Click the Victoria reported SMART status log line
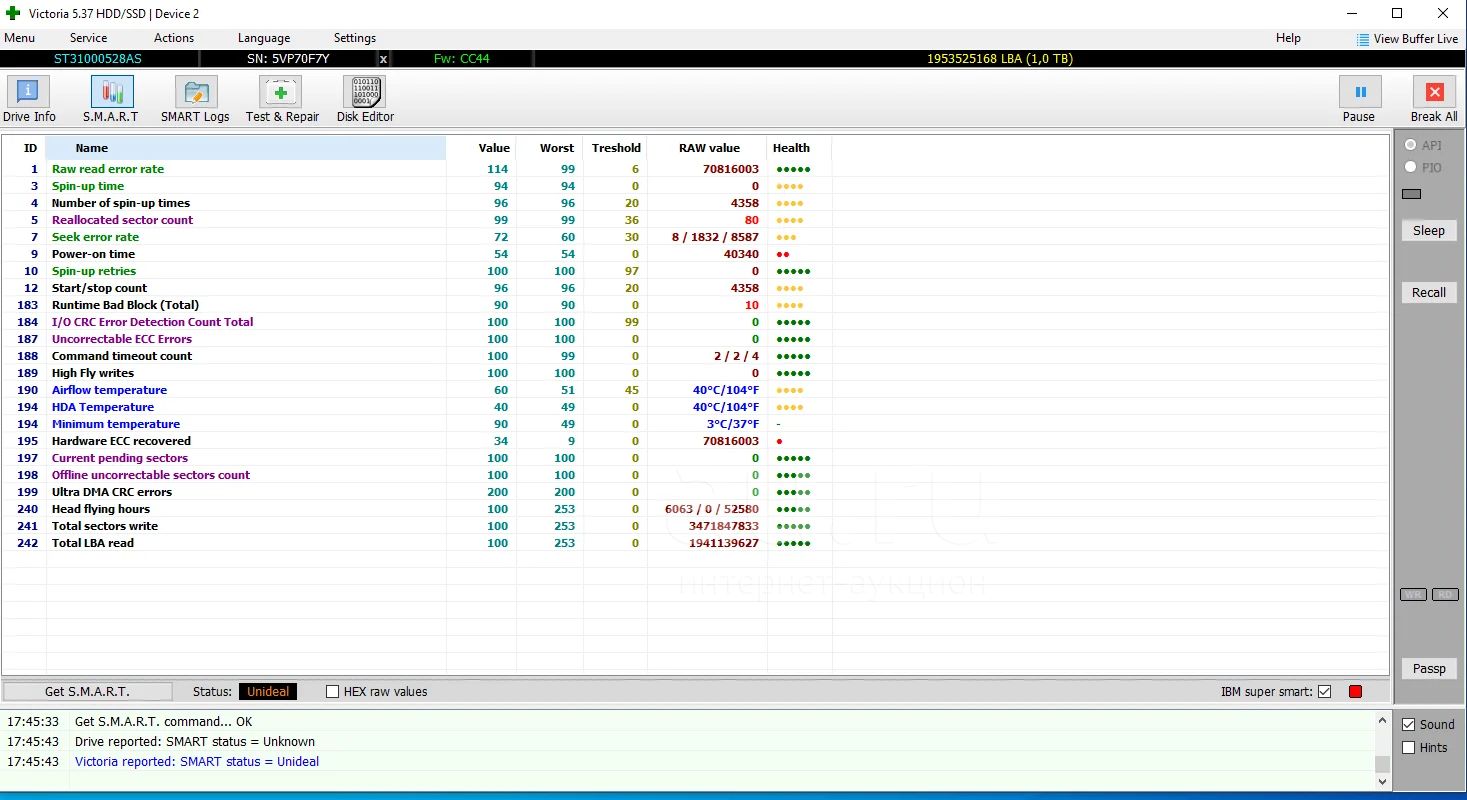 pos(197,762)
